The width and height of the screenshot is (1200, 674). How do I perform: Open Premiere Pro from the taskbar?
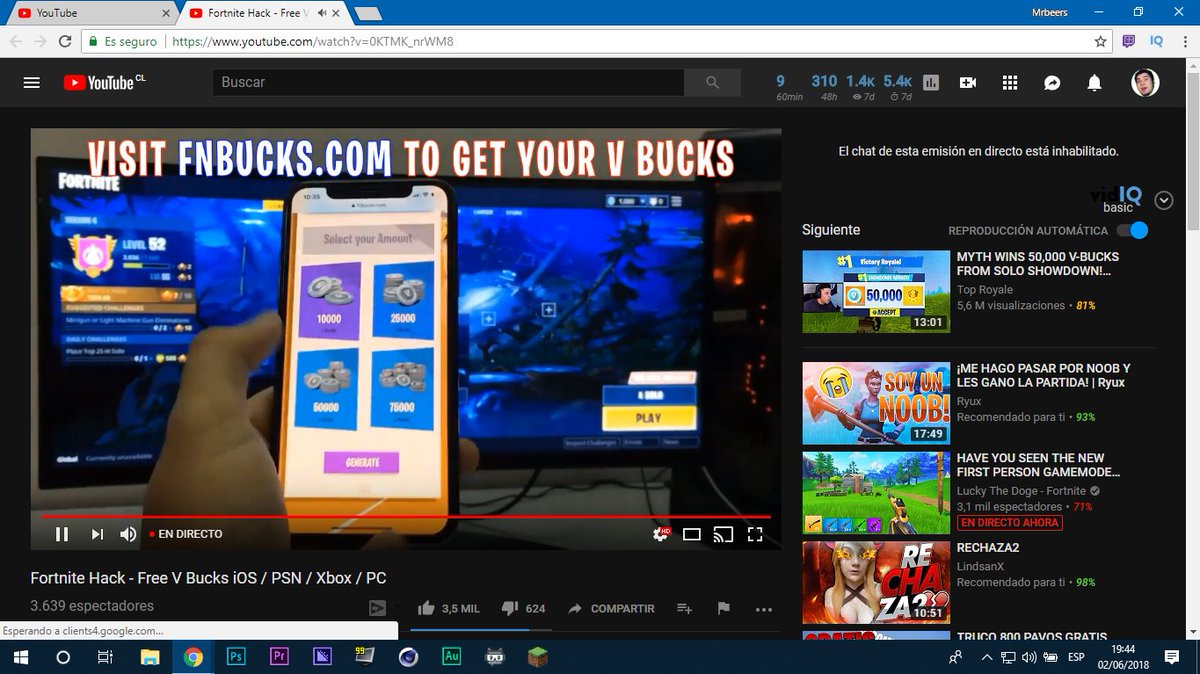(279, 657)
